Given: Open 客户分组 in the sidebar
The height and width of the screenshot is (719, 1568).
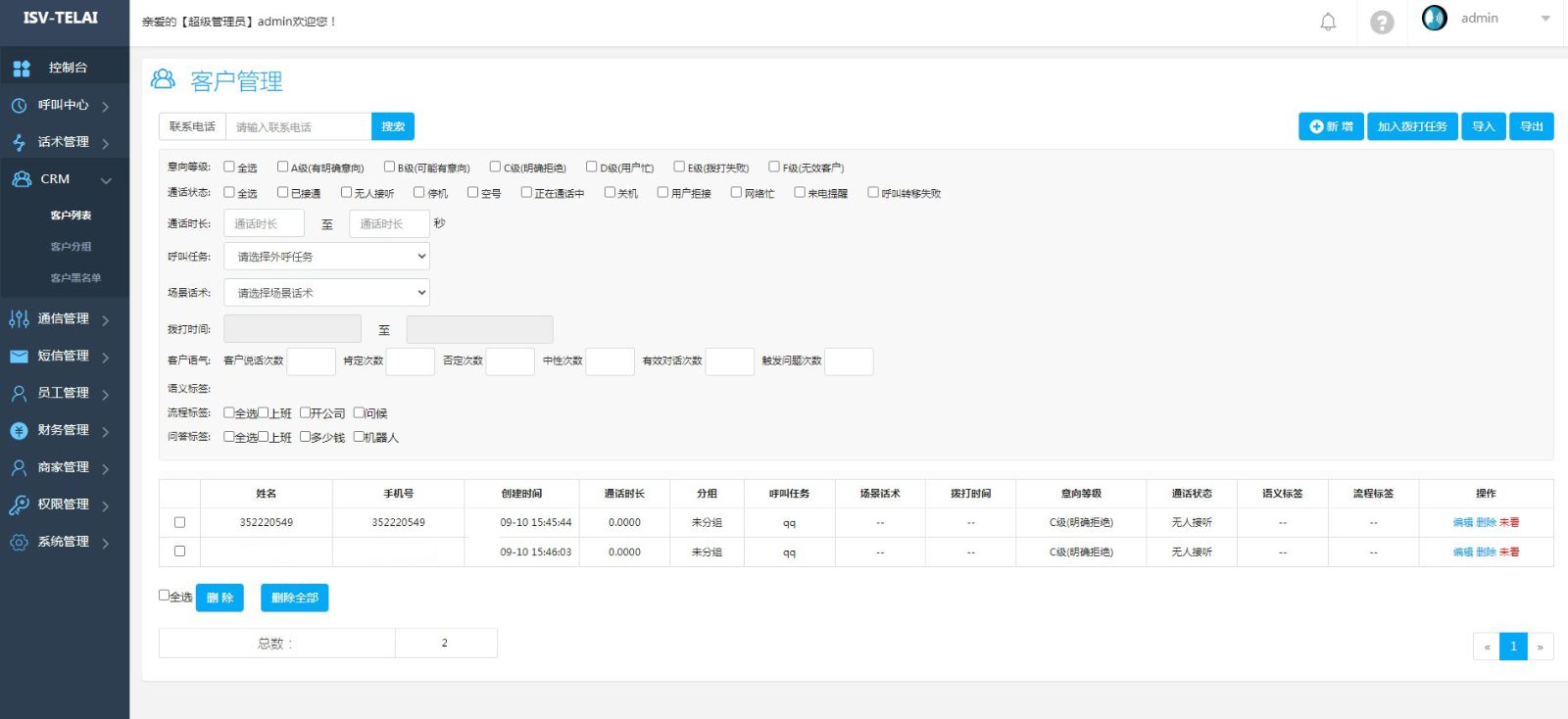Looking at the screenshot, I should [71, 247].
